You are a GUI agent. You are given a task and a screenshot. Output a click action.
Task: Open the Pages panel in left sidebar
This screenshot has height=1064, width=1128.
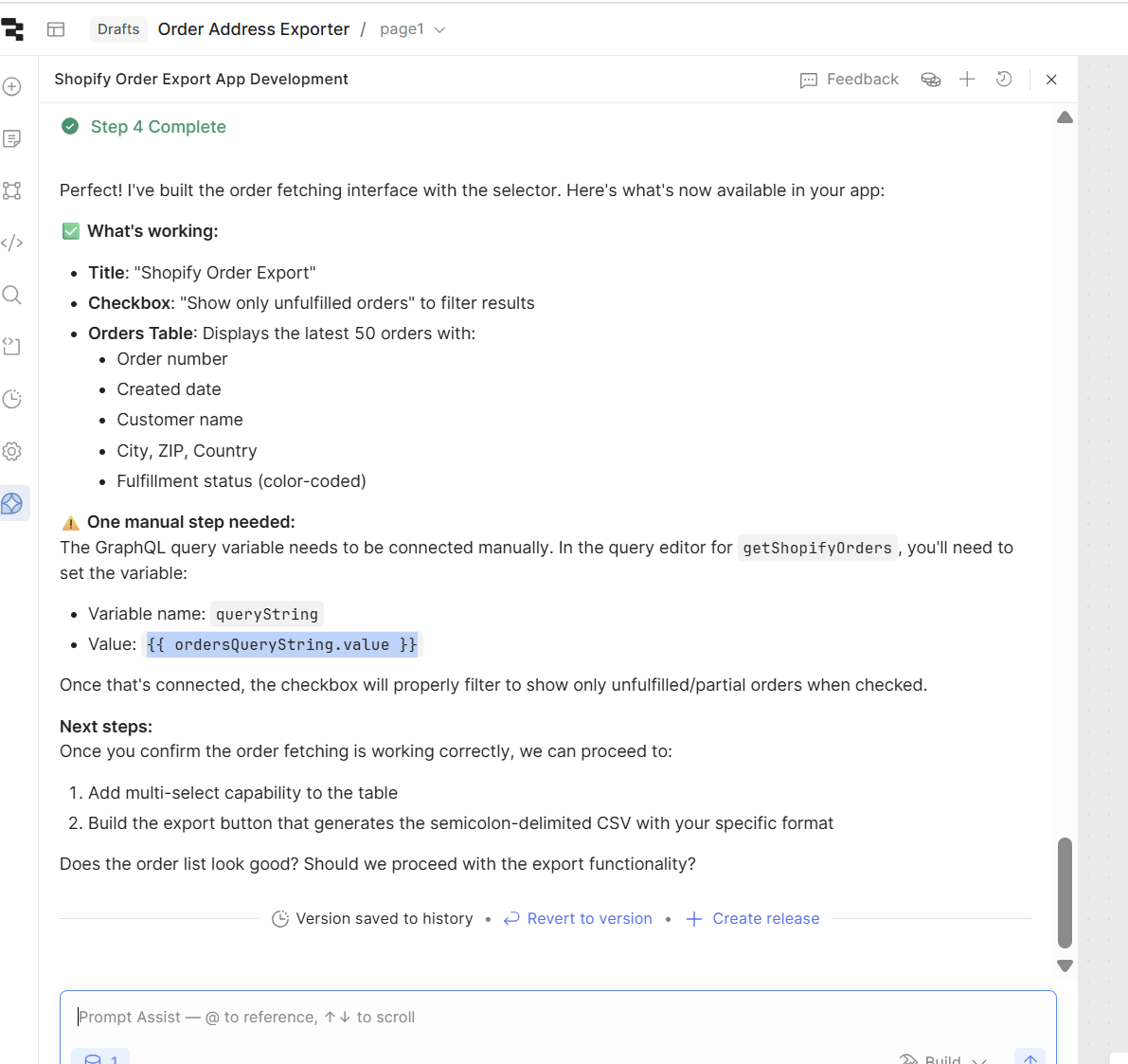[x=12, y=139]
